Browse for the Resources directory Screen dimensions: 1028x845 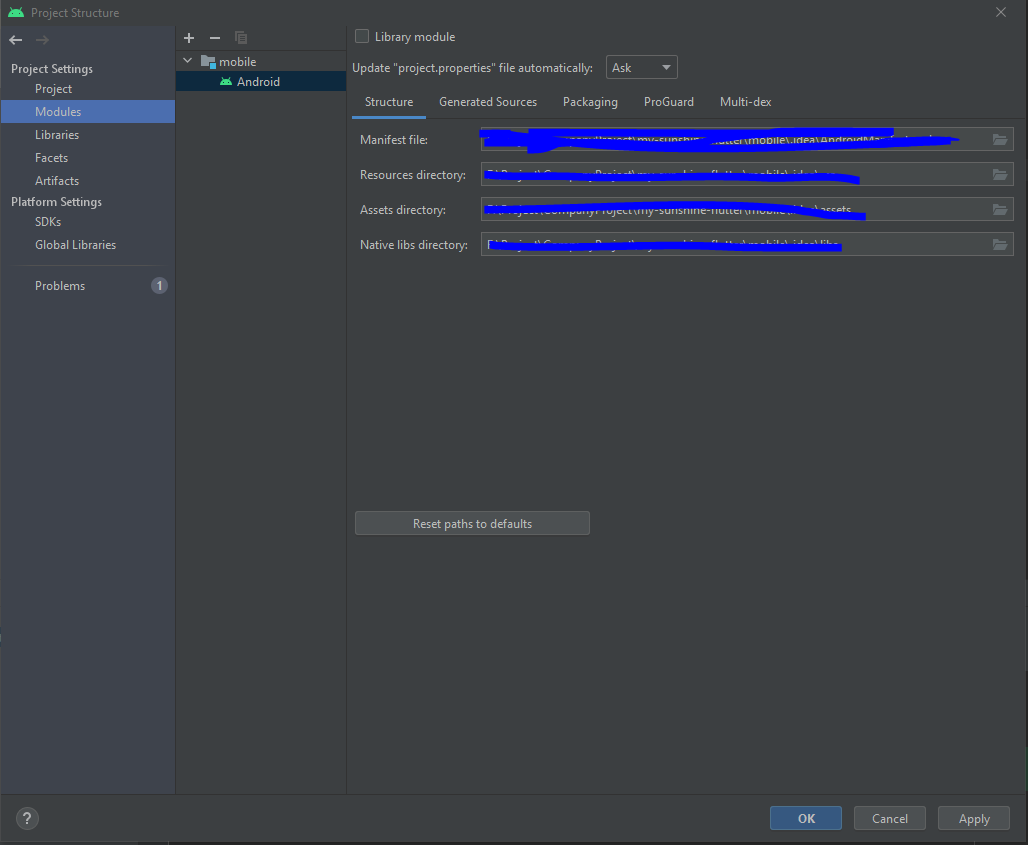tap(999, 174)
